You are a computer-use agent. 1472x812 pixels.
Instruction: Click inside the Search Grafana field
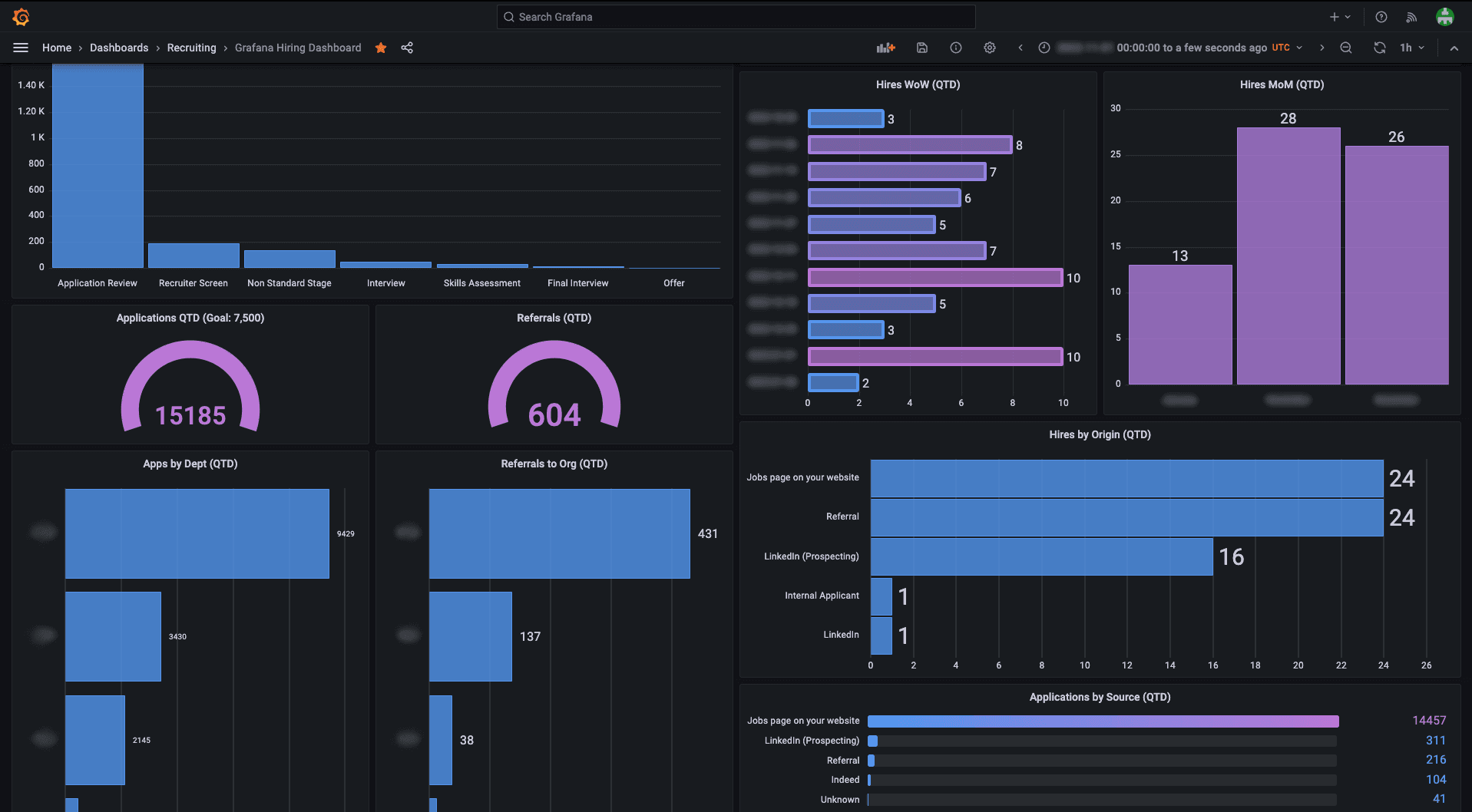pyautogui.click(x=735, y=16)
